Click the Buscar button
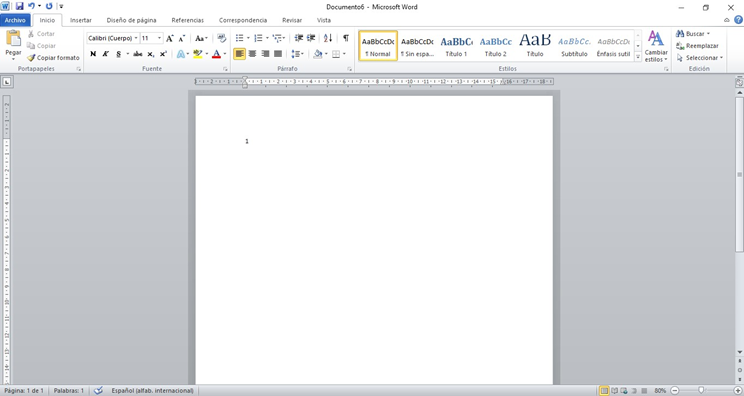Screen dimensions: 744x396 pos(693,34)
